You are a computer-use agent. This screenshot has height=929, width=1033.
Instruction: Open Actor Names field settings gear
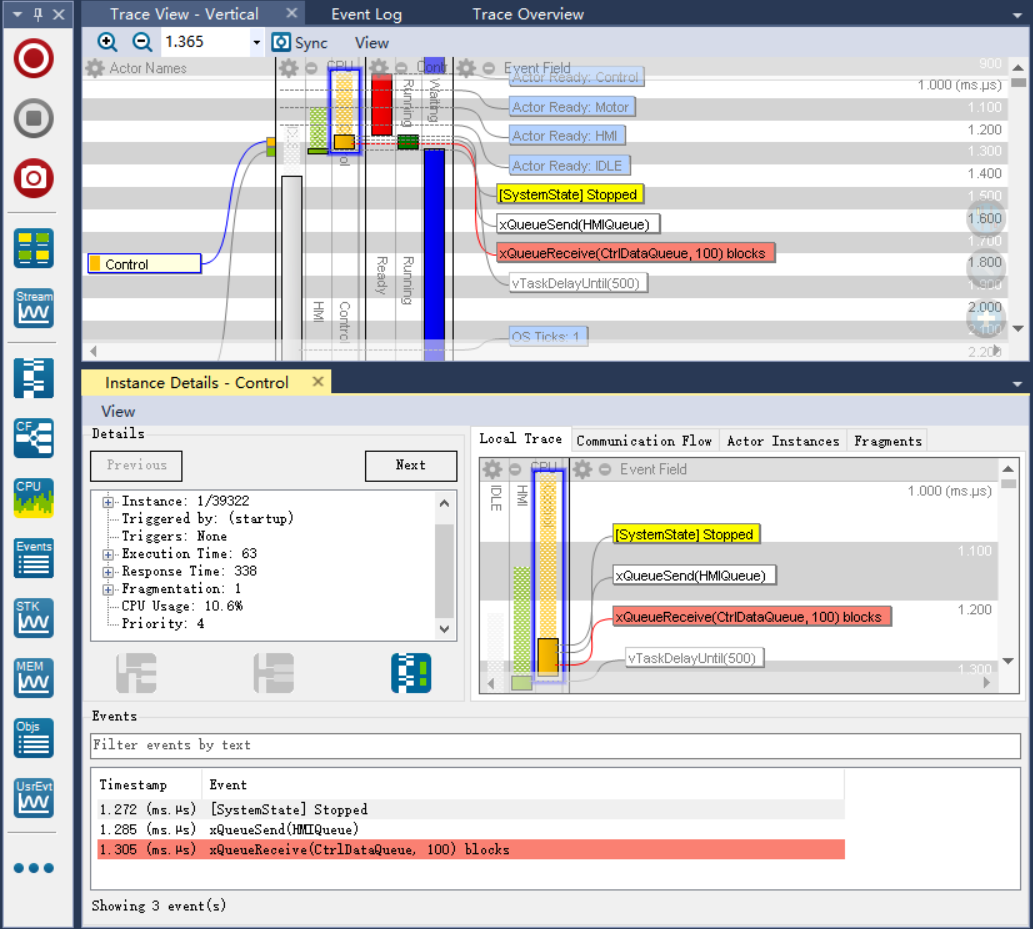95,68
